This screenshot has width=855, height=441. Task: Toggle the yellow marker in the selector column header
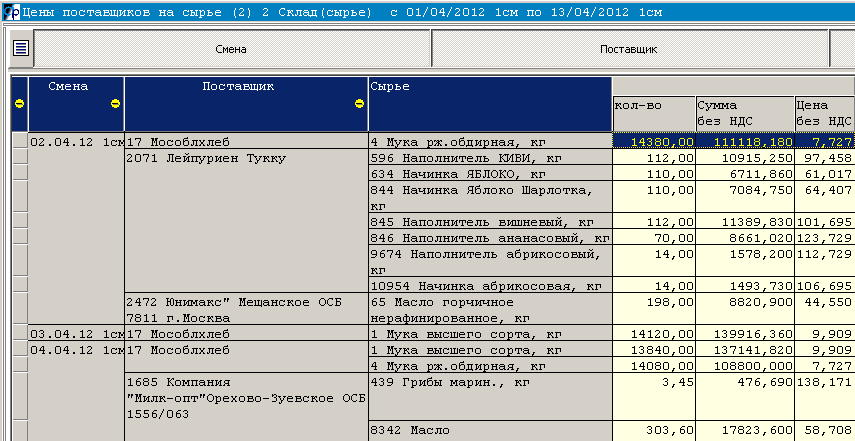point(19,104)
